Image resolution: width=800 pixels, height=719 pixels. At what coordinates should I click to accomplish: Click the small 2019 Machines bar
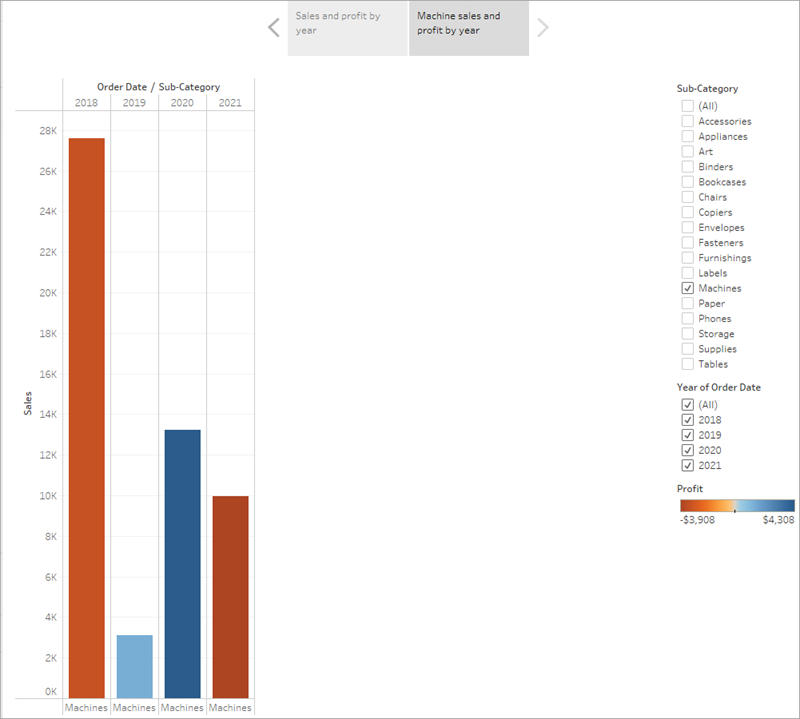point(134,666)
